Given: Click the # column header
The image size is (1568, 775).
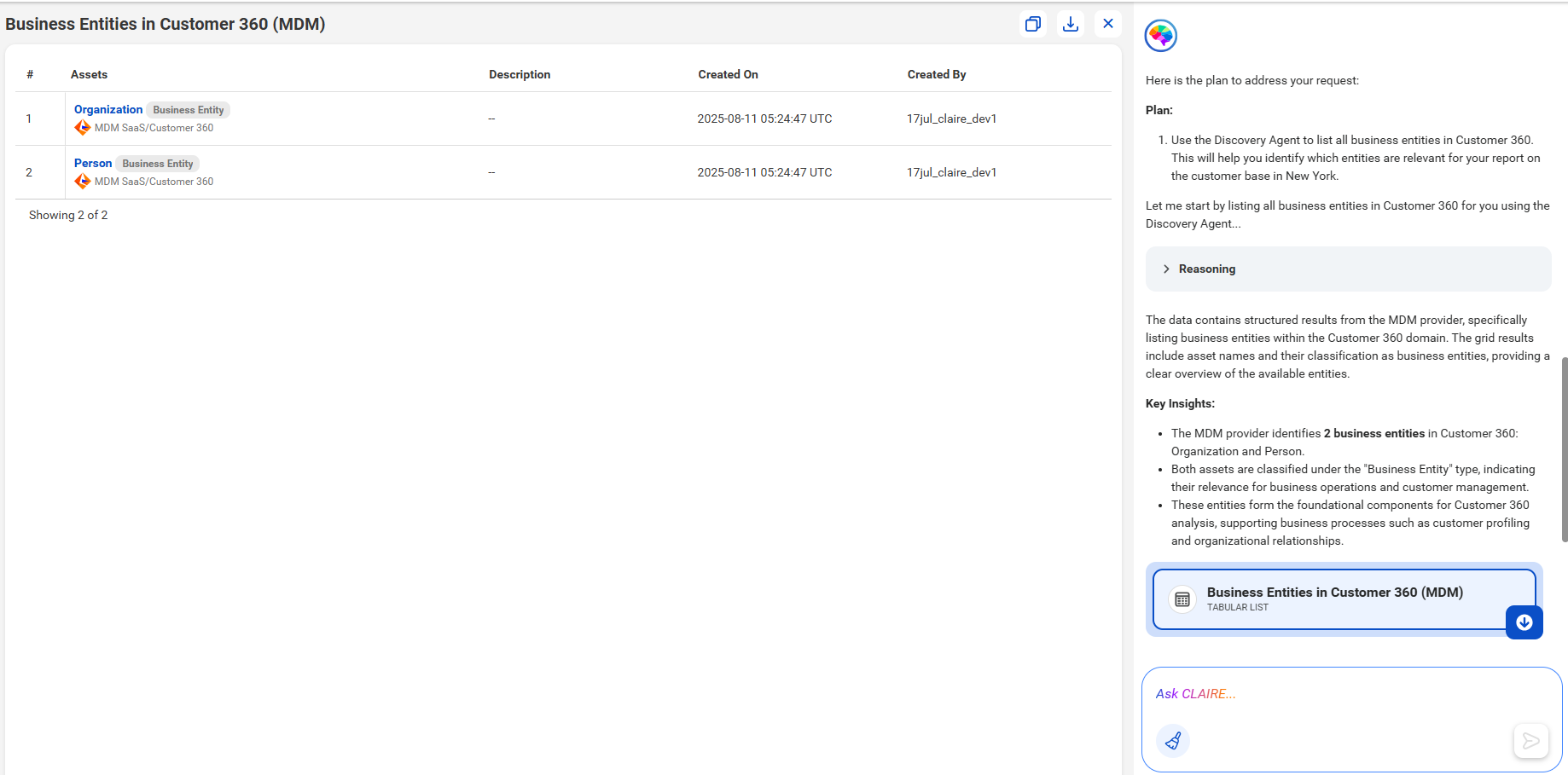Looking at the screenshot, I should point(30,75).
